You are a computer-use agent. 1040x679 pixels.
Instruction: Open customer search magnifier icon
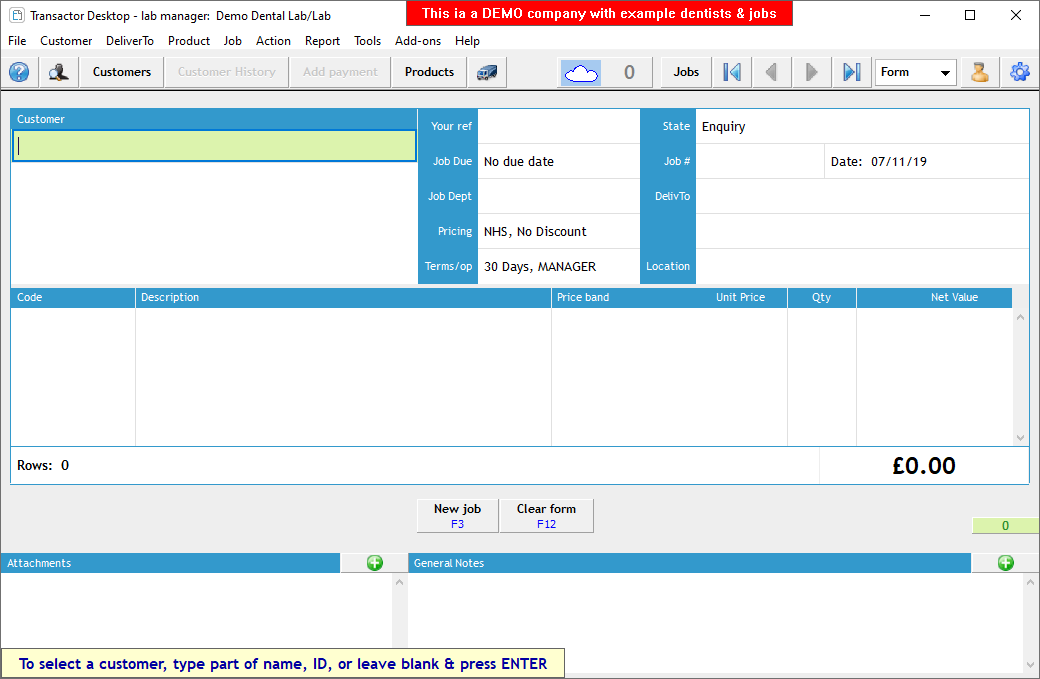point(59,72)
